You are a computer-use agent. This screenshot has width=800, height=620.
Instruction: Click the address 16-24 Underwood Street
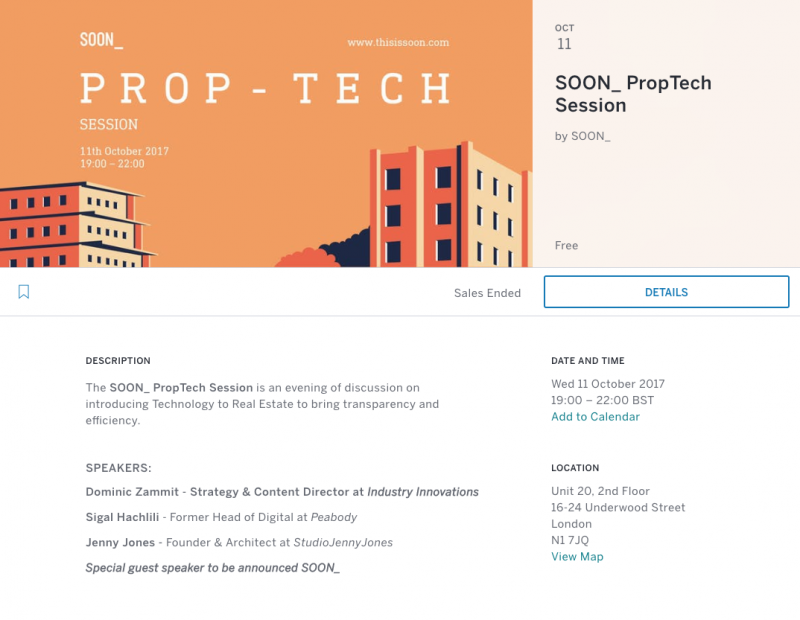[617, 507]
